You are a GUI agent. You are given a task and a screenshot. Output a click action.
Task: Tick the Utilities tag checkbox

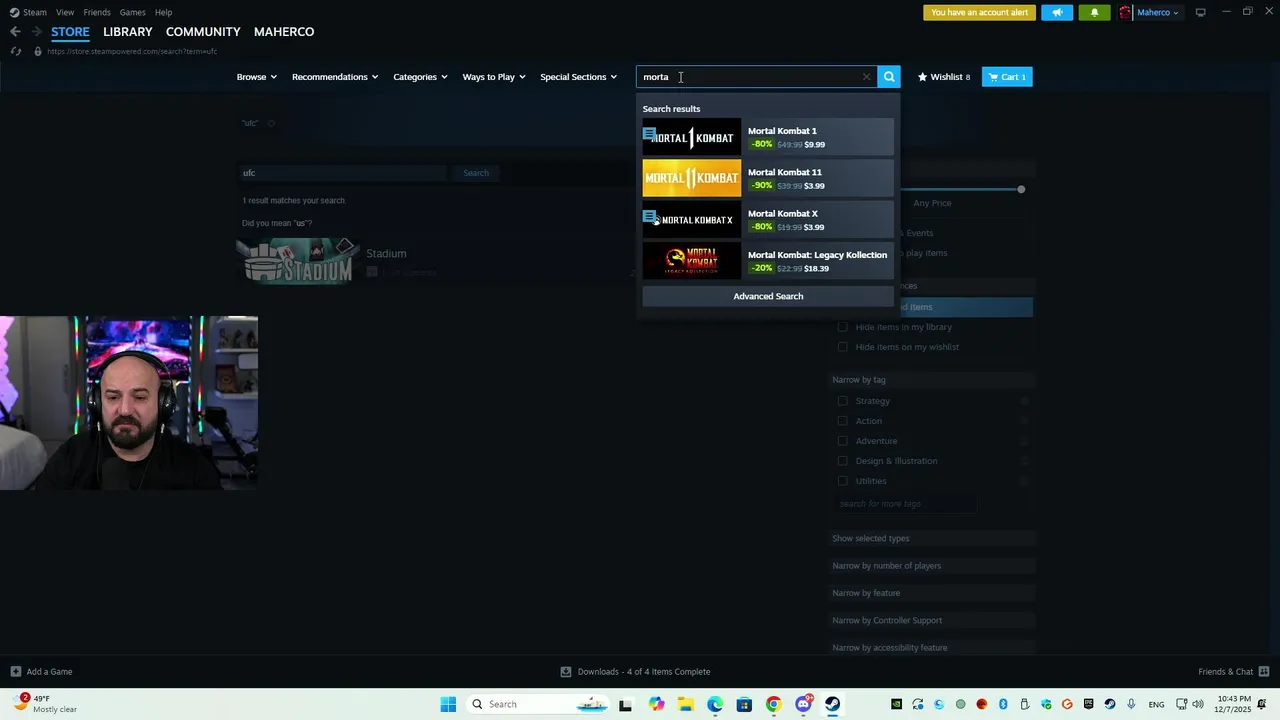pyautogui.click(x=842, y=481)
